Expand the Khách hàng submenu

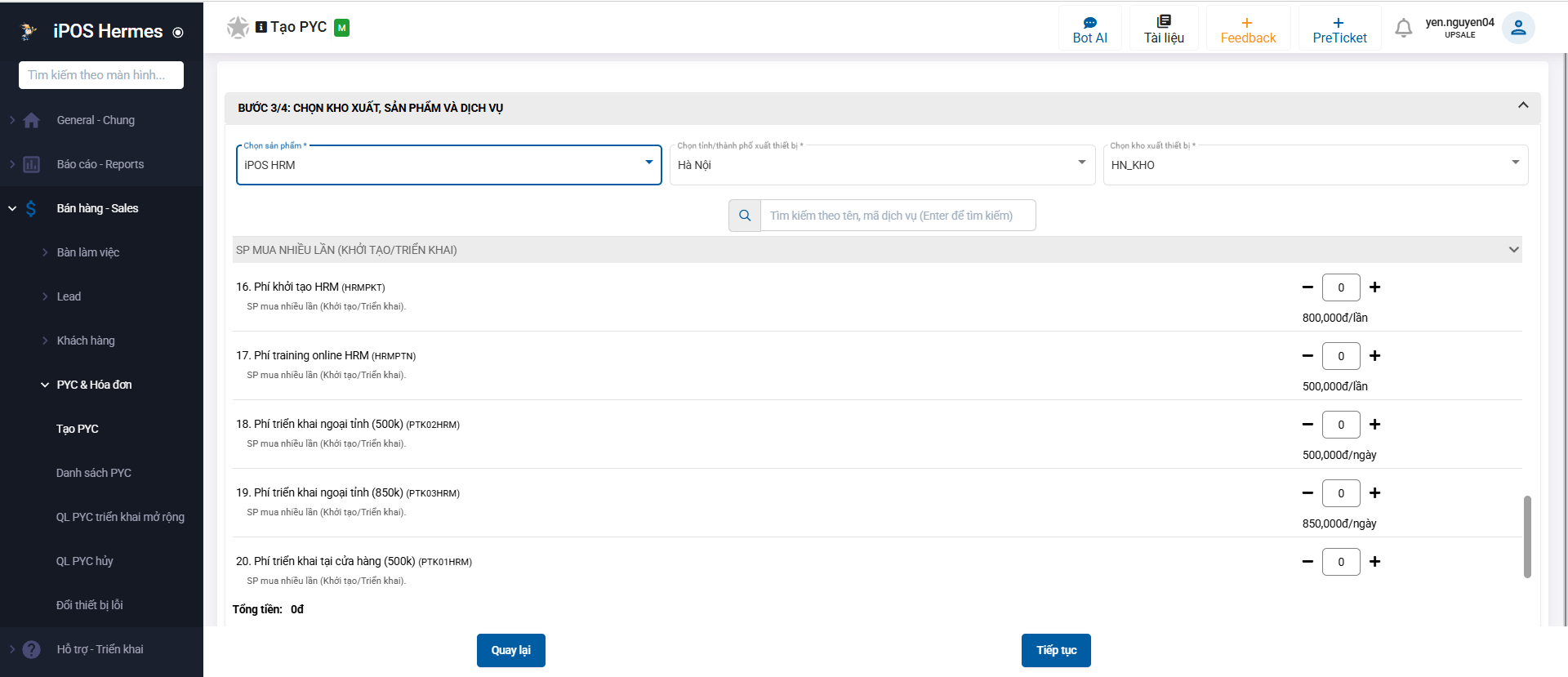click(45, 341)
